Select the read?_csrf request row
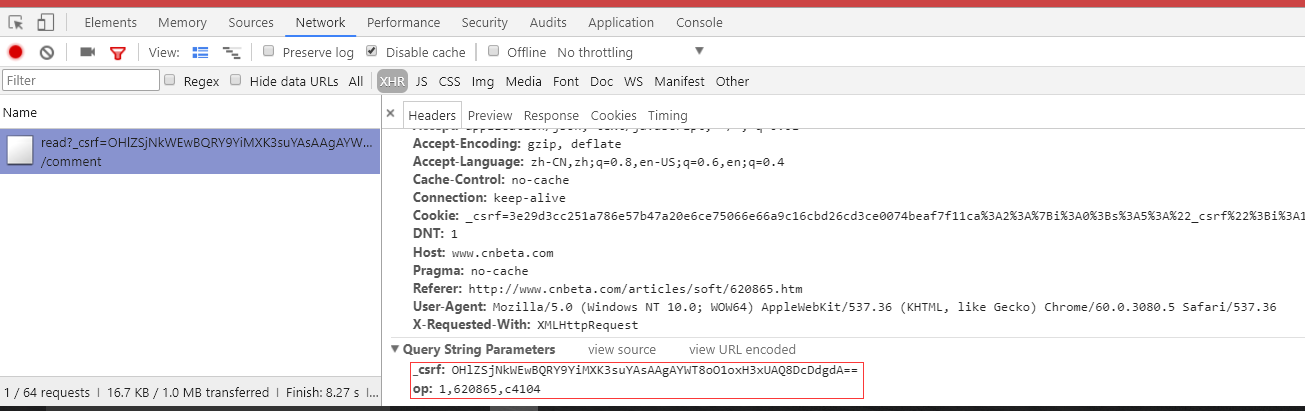 click(x=190, y=152)
